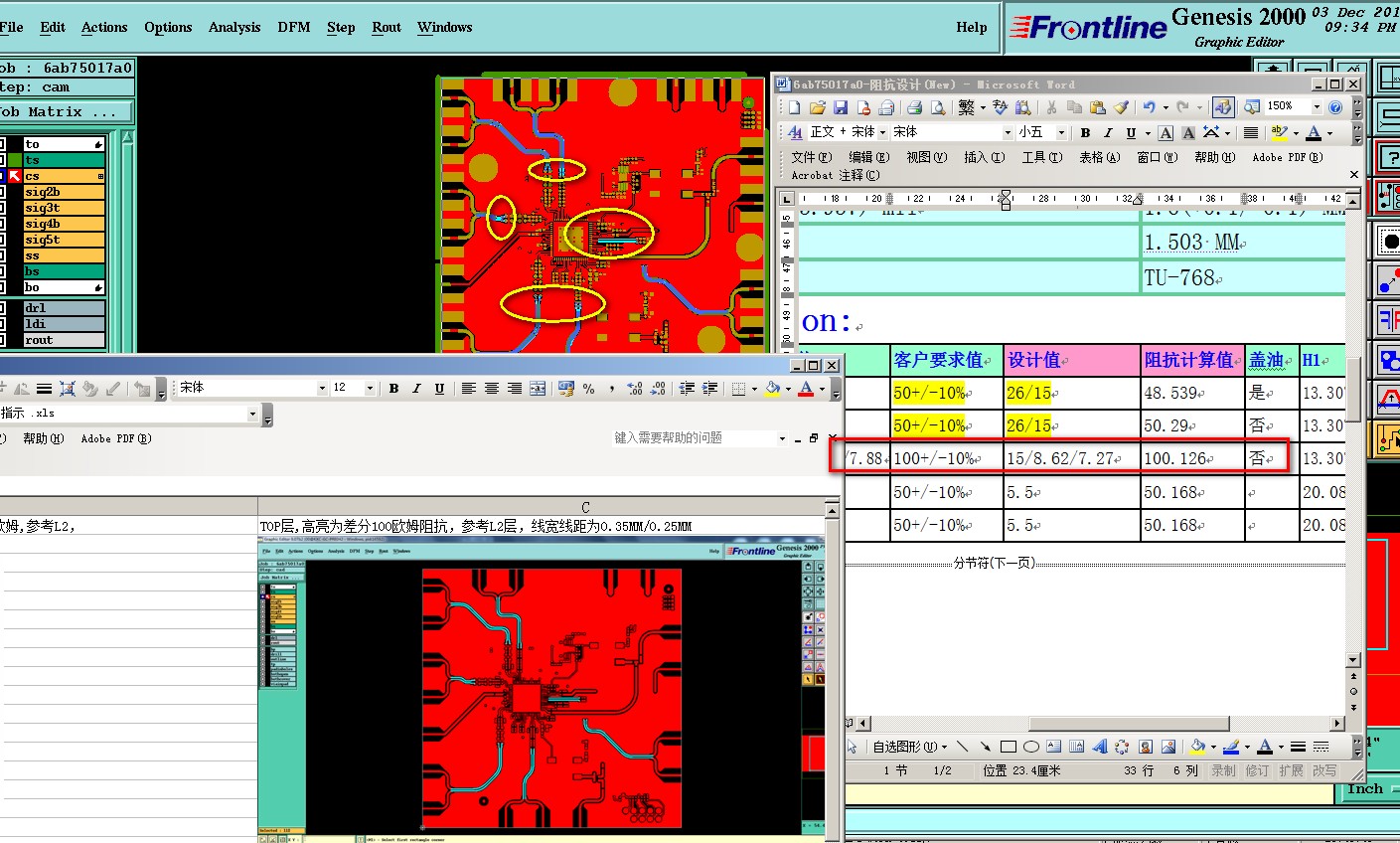The height and width of the screenshot is (843, 1400).
Task: Open the 表格(A) menu in Word
Action: point(1099,157)
